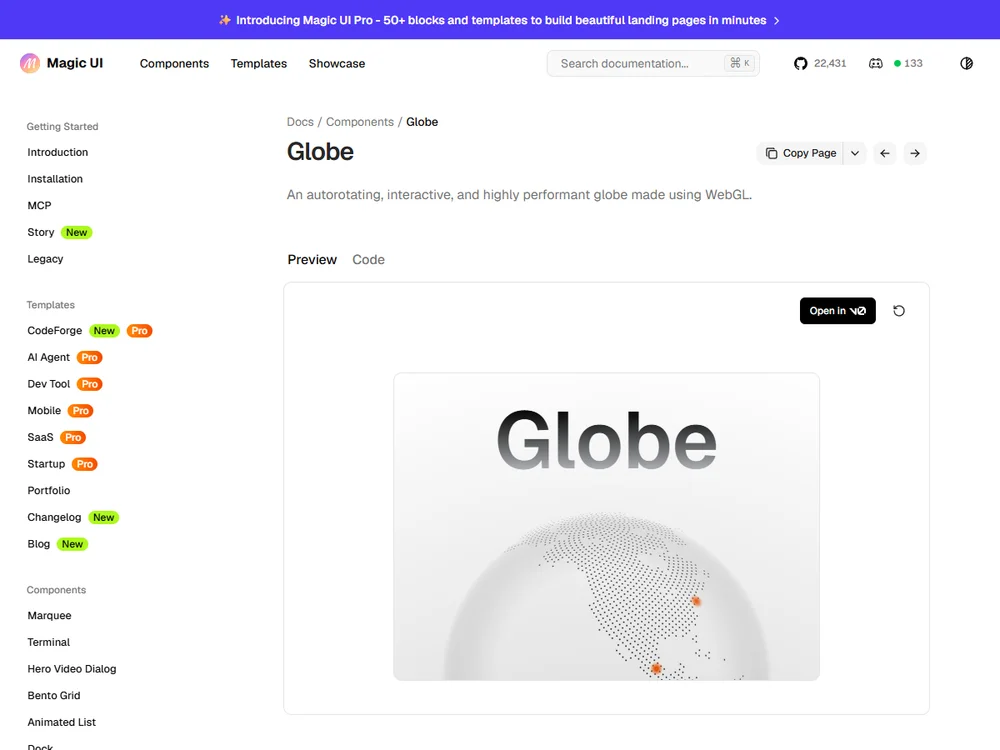Open the Discord community icon
The image size is (1000, 750).
pyautogui.click(x=876, y=63)
